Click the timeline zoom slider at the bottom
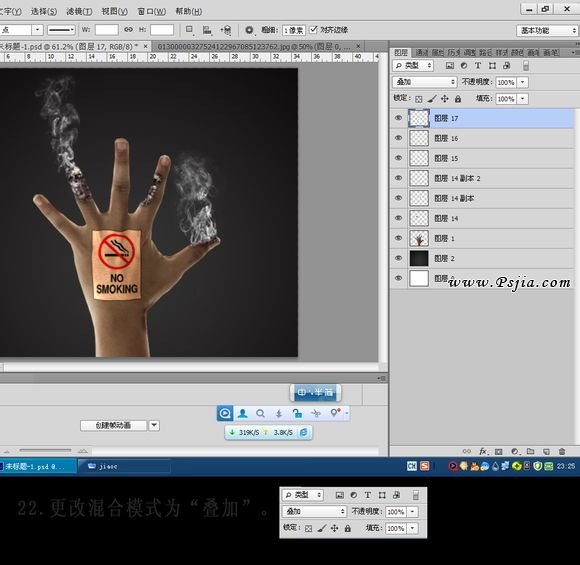 45,450
